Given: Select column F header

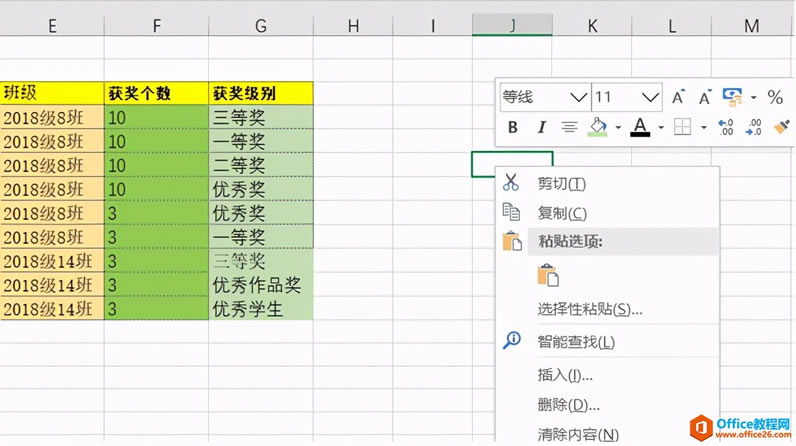Looking at the screenshot, I should (x=156, y=25).
